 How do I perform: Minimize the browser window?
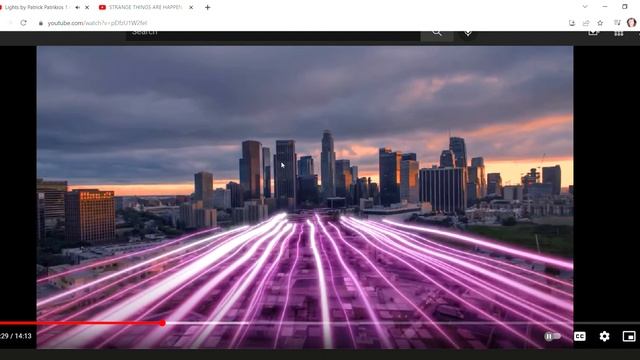pos(605,7)
